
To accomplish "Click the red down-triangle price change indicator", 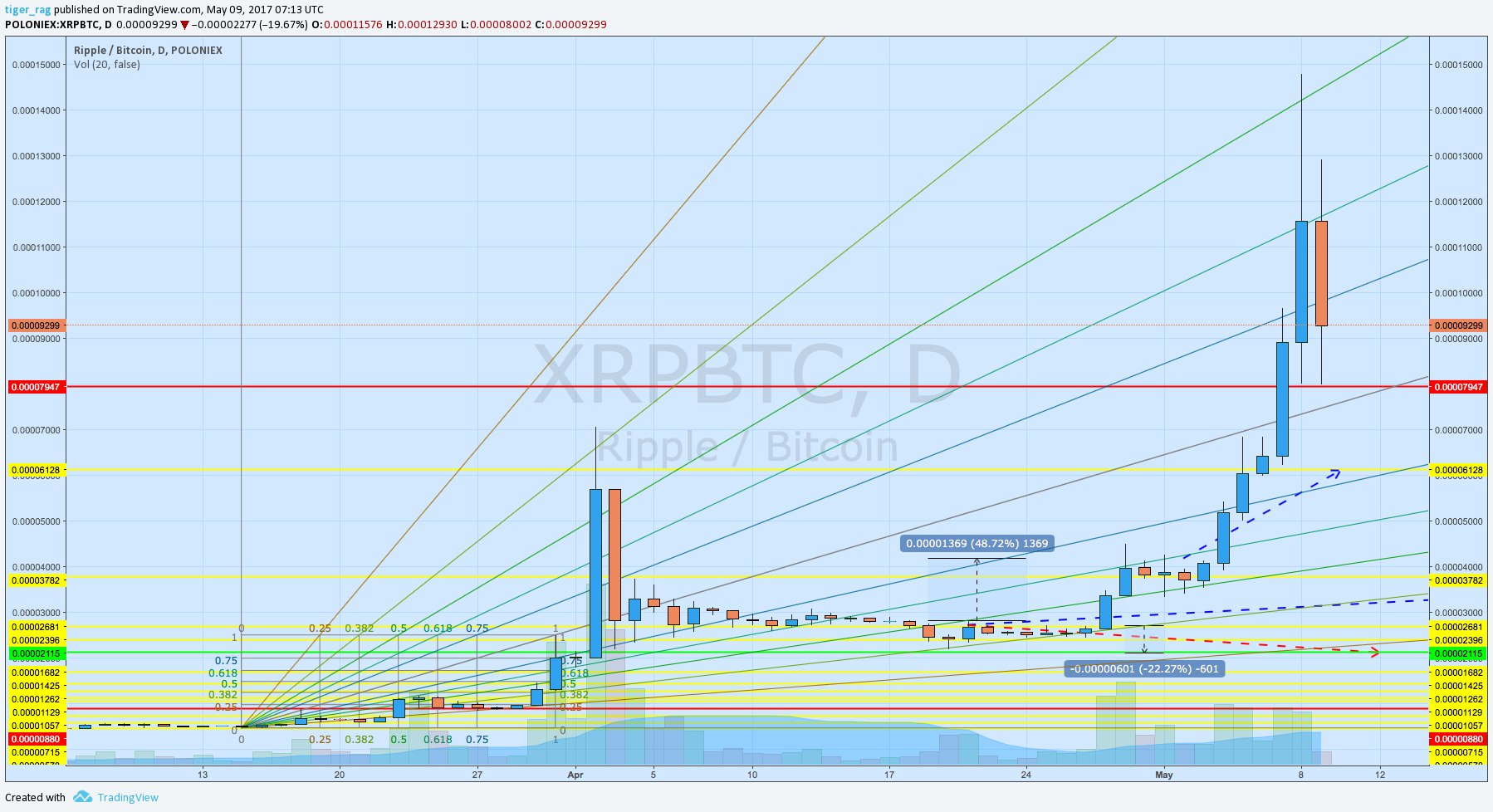I will click(x=184, y=25).
